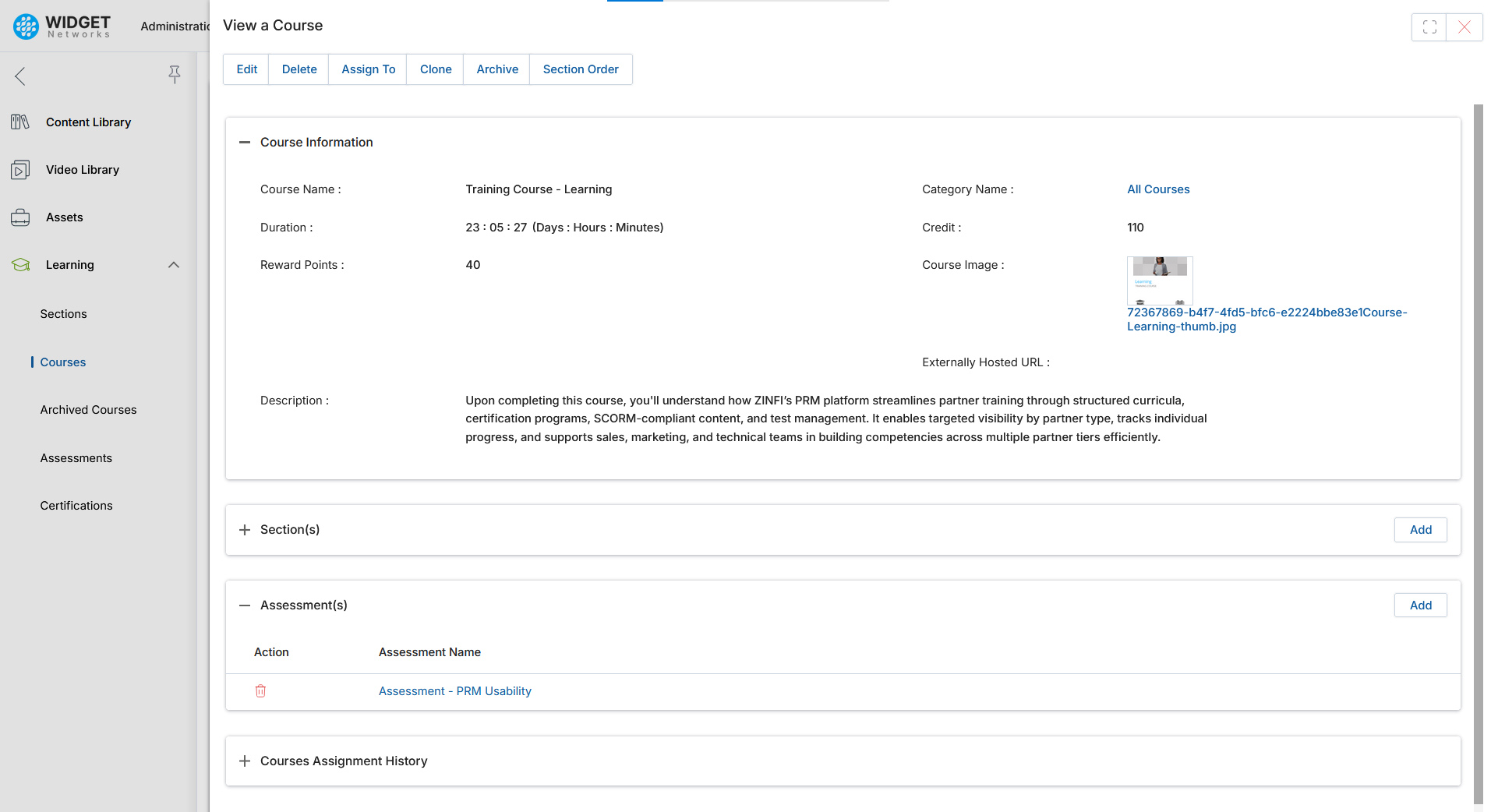Click the Delete course button
Image resolution: width=1491 pixels, height=812 pixels.
[299, 69]
